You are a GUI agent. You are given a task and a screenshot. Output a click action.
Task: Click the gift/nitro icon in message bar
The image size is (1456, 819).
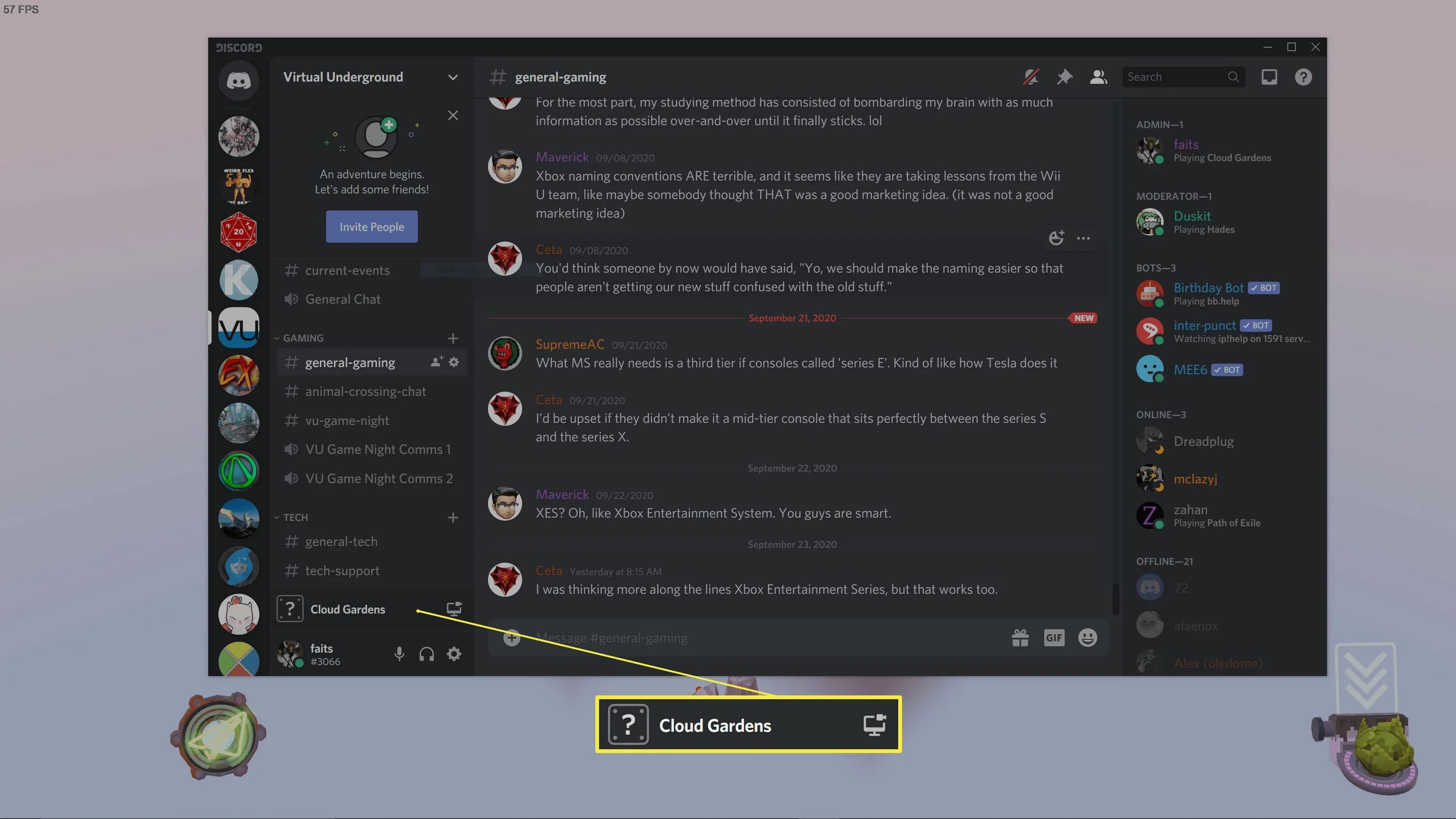click(x=1019, y=638)
